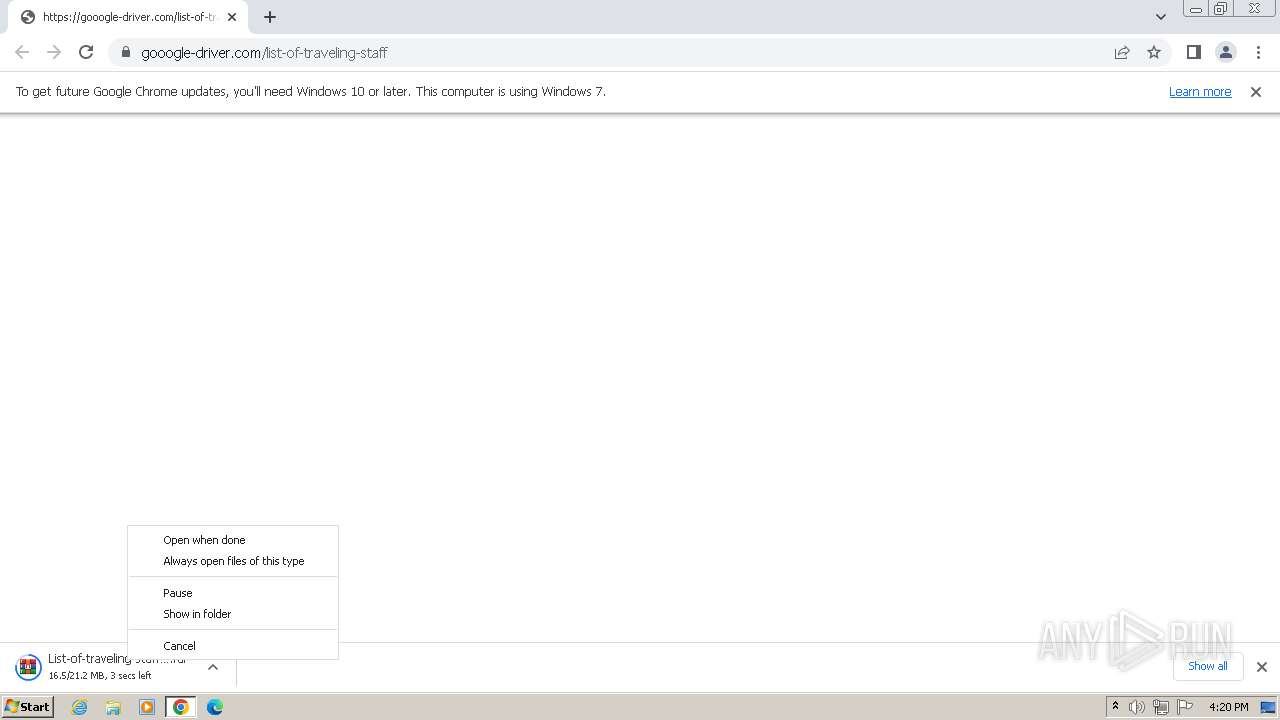
Task: Click the Show all downloads button
Action: pos(1207,666)
